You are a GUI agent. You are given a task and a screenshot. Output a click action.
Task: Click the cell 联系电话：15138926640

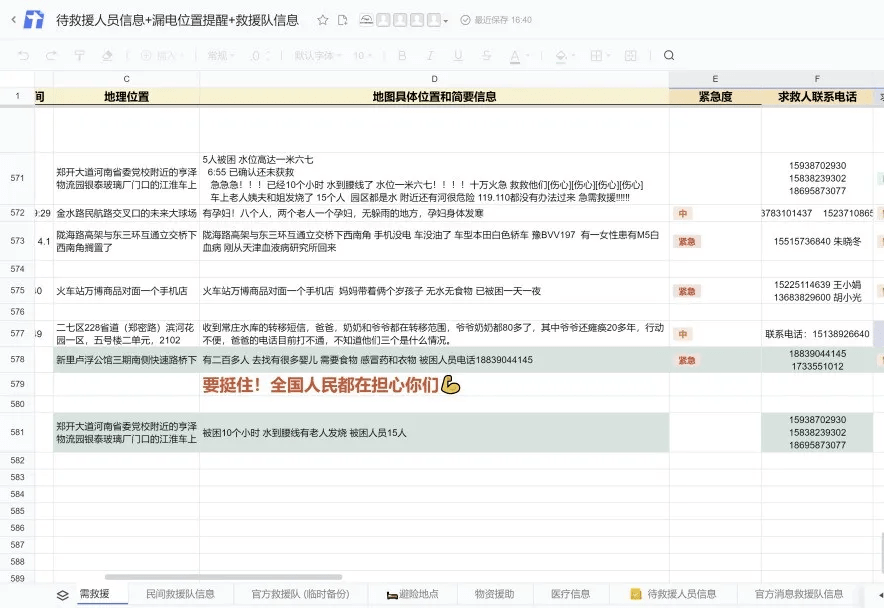pos(817,334)
